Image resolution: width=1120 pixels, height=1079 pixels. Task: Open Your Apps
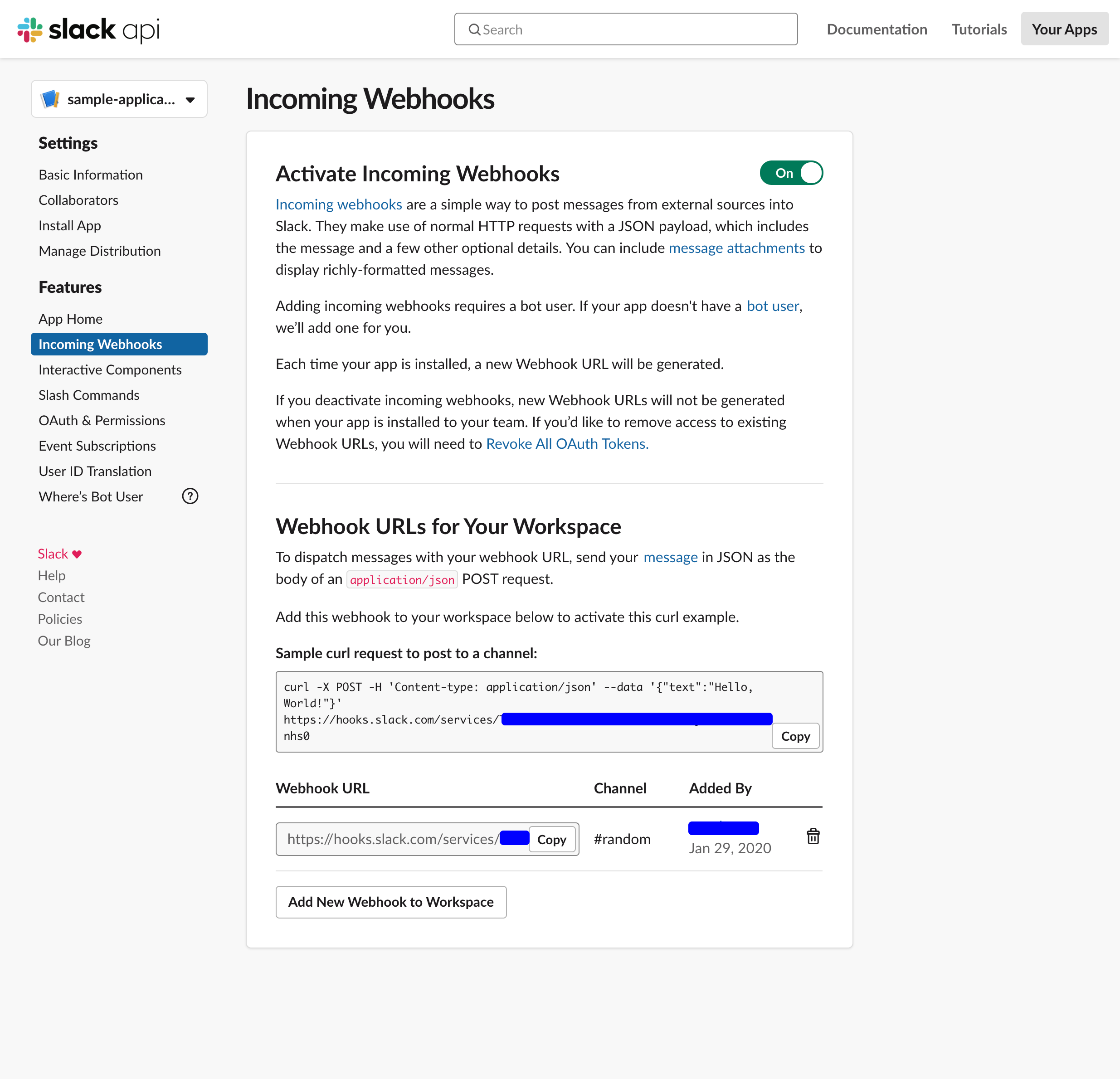coord(1063,29)
